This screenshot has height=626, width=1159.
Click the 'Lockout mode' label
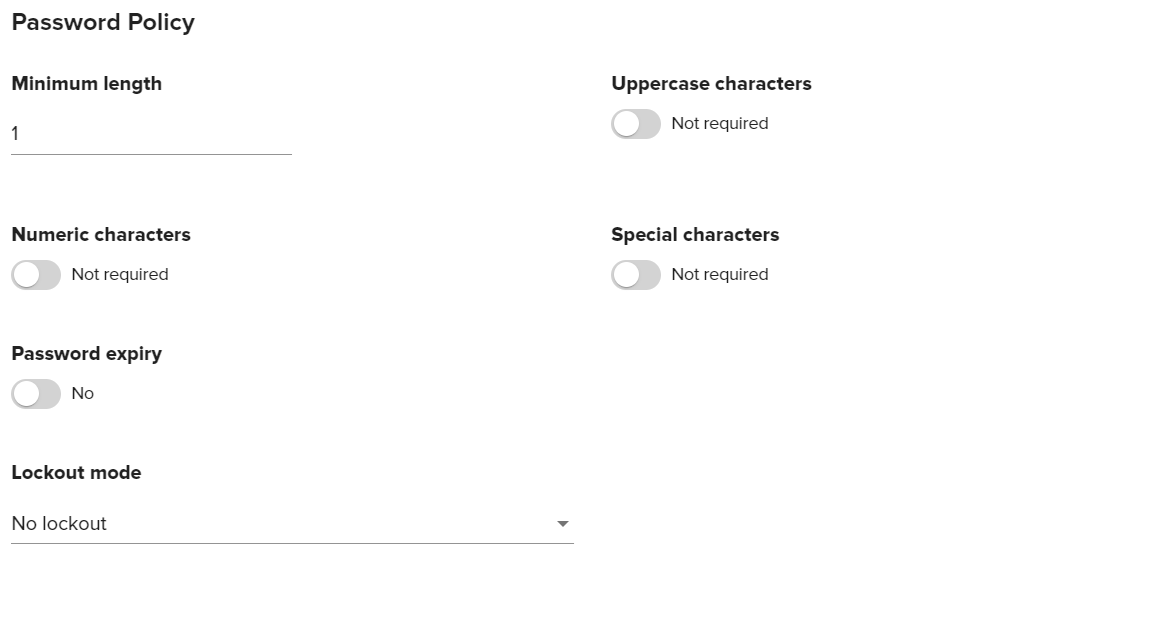(x=76, y=473)
